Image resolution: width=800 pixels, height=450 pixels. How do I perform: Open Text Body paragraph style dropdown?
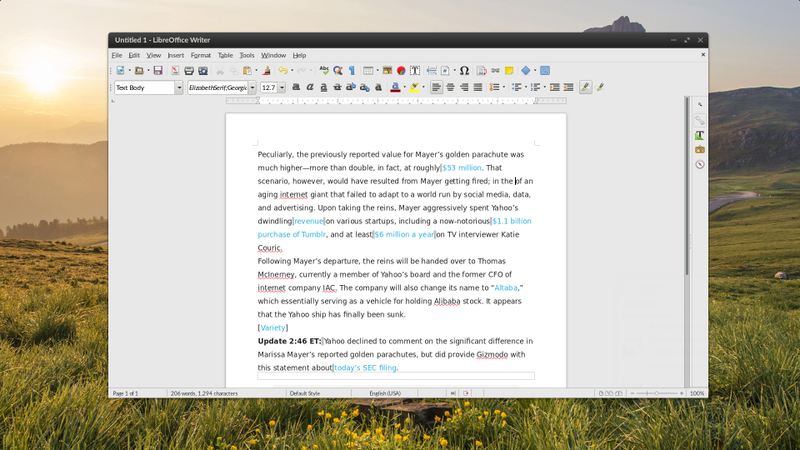tap(179, 88)
